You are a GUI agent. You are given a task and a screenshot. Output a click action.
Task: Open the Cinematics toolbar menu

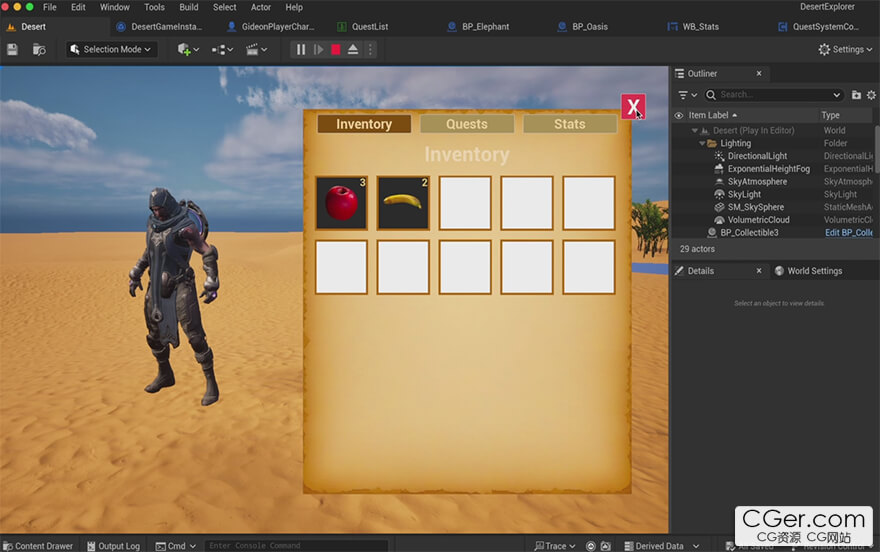256,49
